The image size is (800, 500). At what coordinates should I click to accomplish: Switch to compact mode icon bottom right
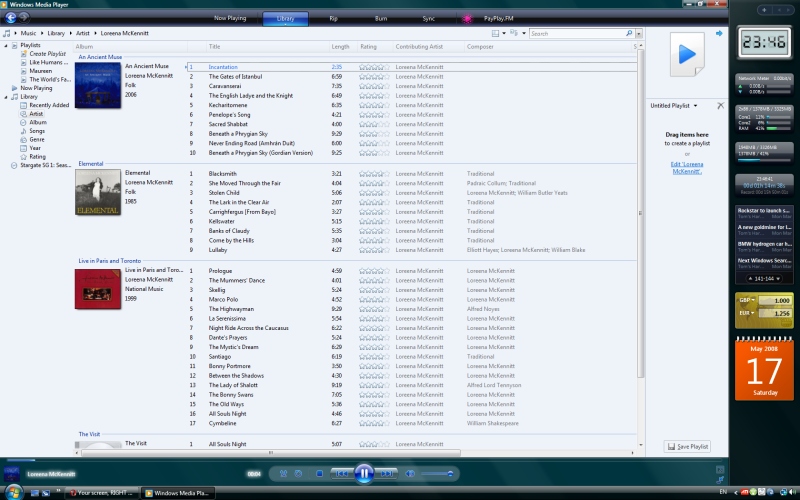[x=720, y=480]
